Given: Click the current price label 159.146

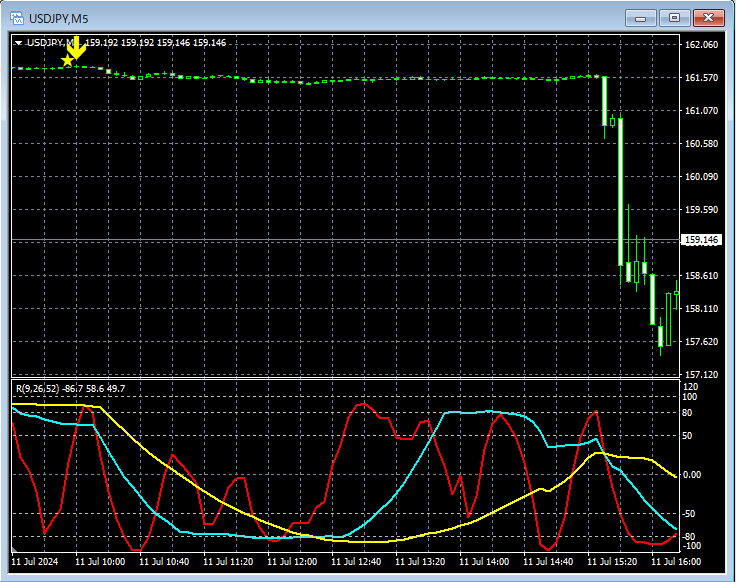Looking at the screenshot, I should click(701, 240).
